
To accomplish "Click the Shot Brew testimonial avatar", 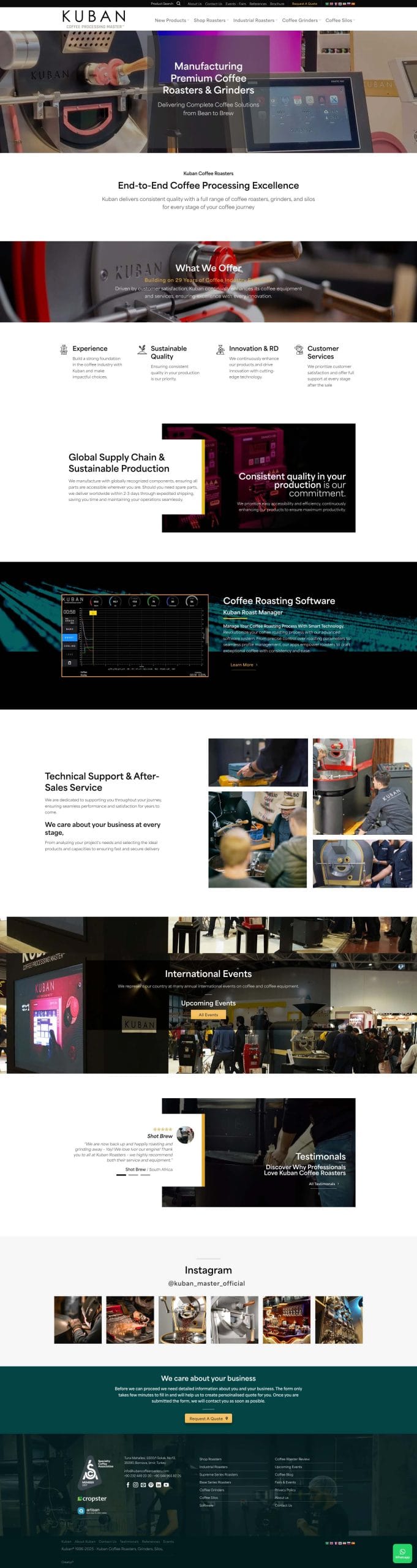I will point(186,1134).
